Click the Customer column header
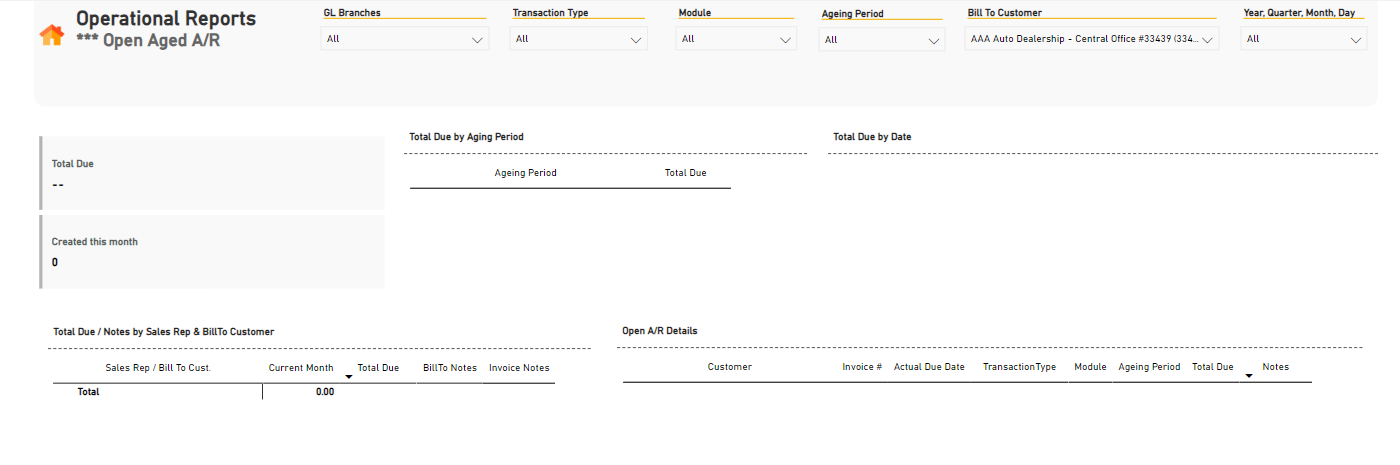1400x465 pixels. [730, 367]
